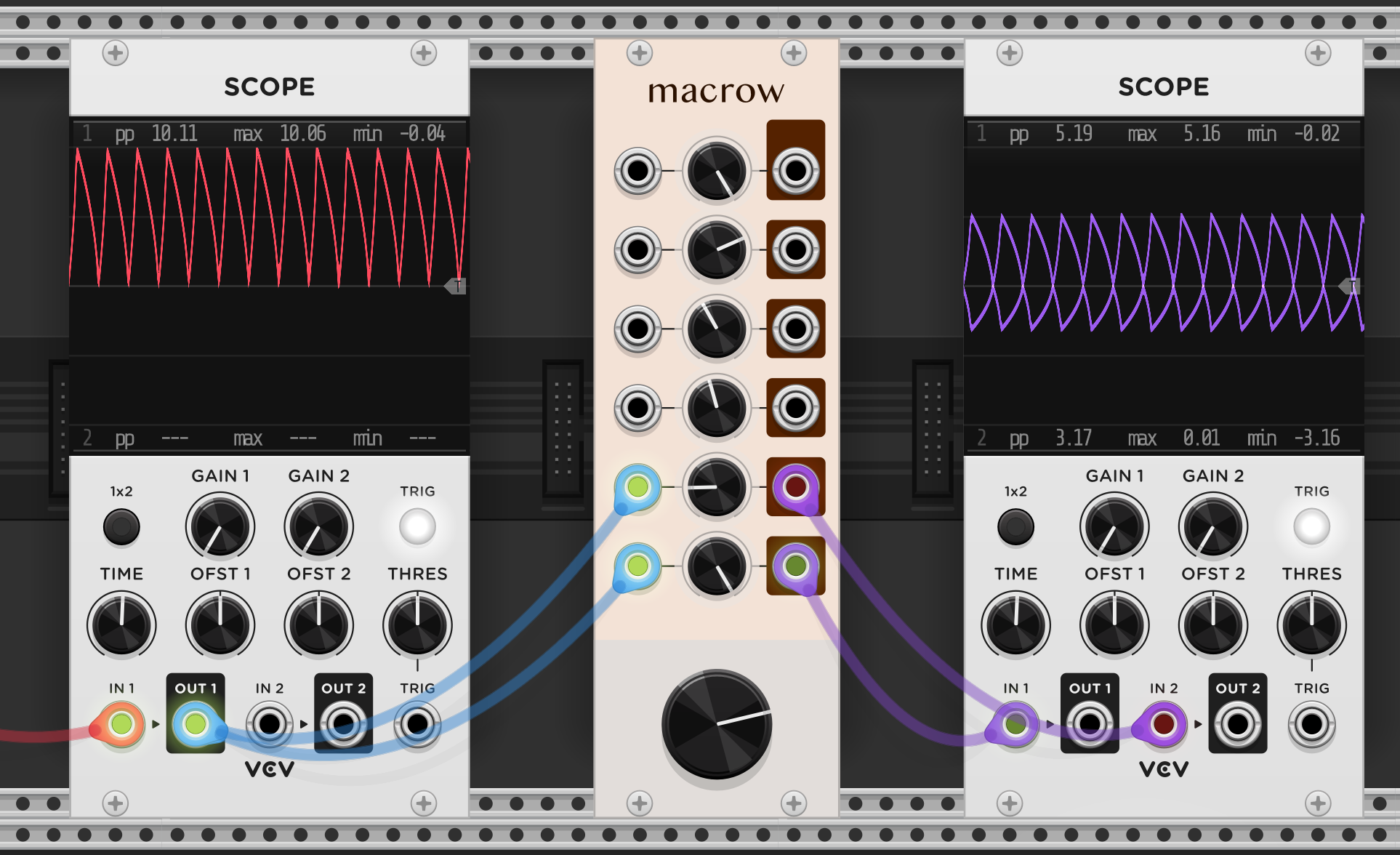Screen dimensions: 1400x855
Task: Click macrow's sixth row blue input jack
Action: 637,566
